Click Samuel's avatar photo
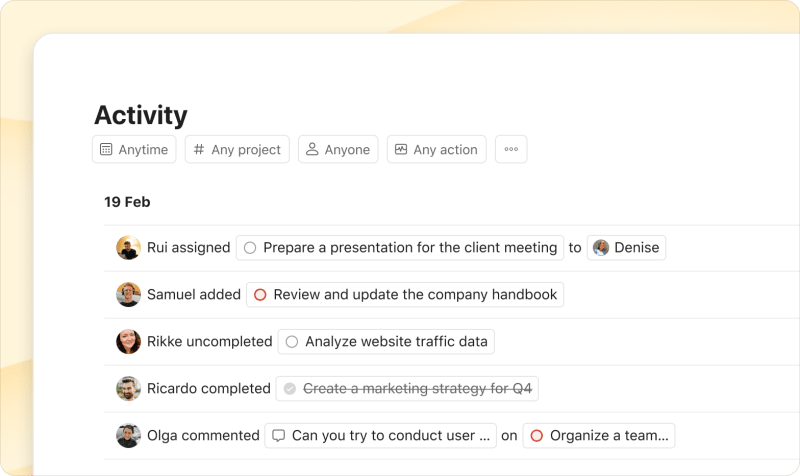 click(x=129, y=294)
